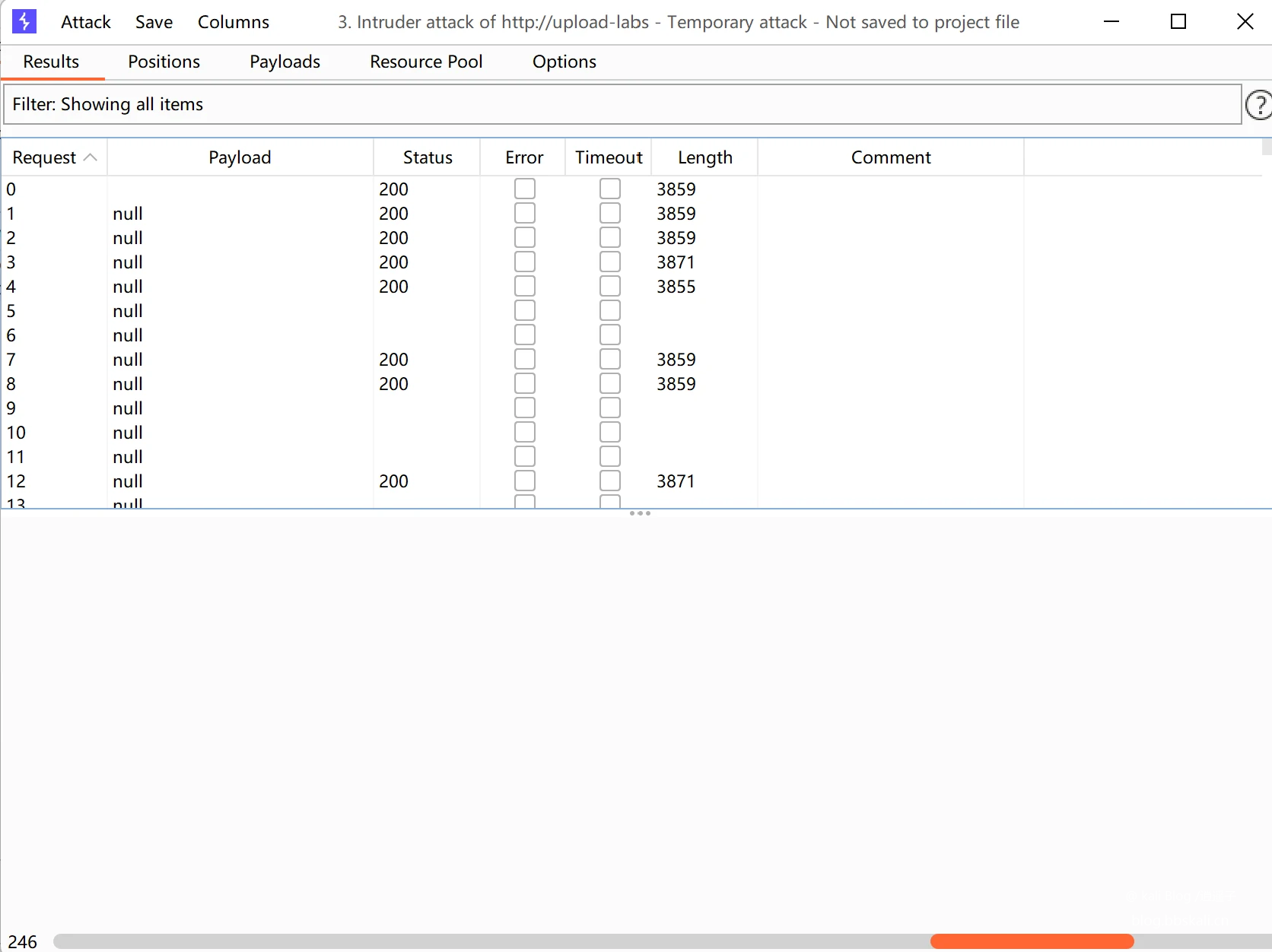Toggle Error checkbox for request 7
This screenshot has height=952, width=1272.
[525, 360]
